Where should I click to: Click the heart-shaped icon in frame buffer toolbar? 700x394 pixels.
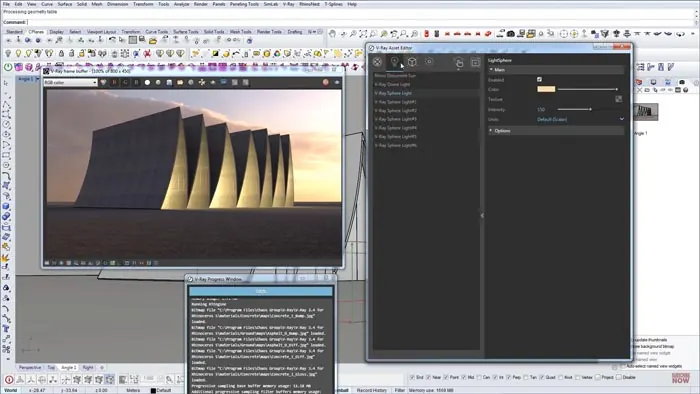[x=103, y=83]
